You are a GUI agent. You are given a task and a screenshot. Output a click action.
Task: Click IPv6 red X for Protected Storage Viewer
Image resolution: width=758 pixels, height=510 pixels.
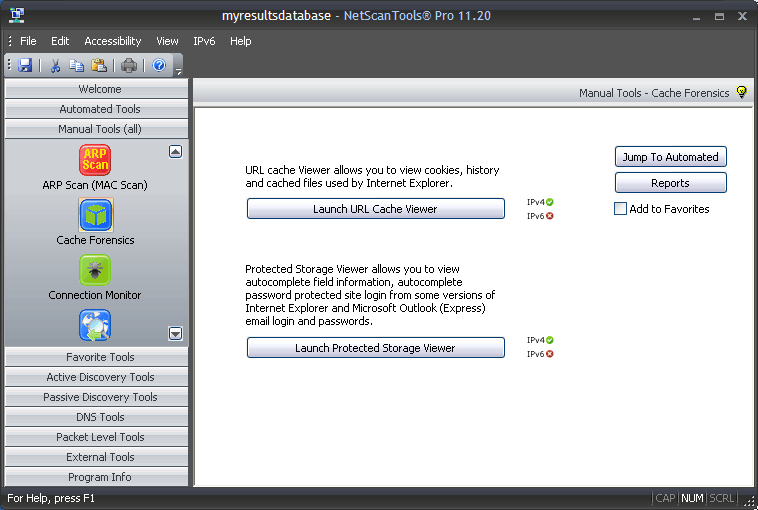tap(550, 354)
